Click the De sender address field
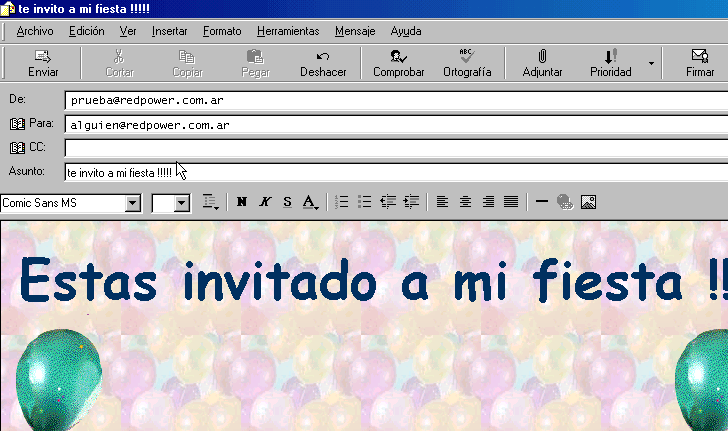Screen dimensions: 728x431 [x=396, y=100]
